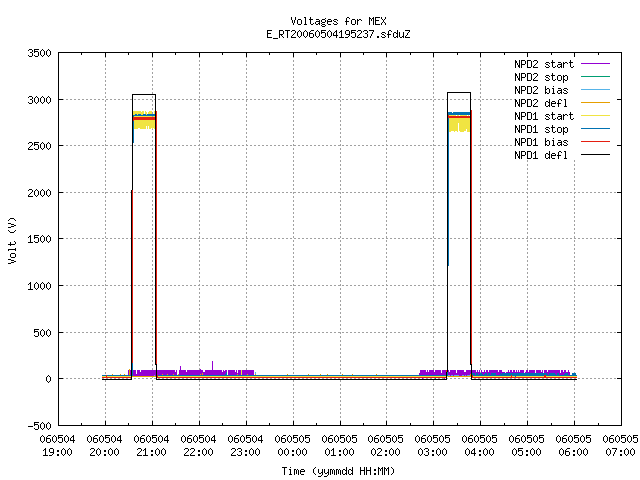
Task: Click the purple NPD2 start legend line
Action: (x=596, y=64)
